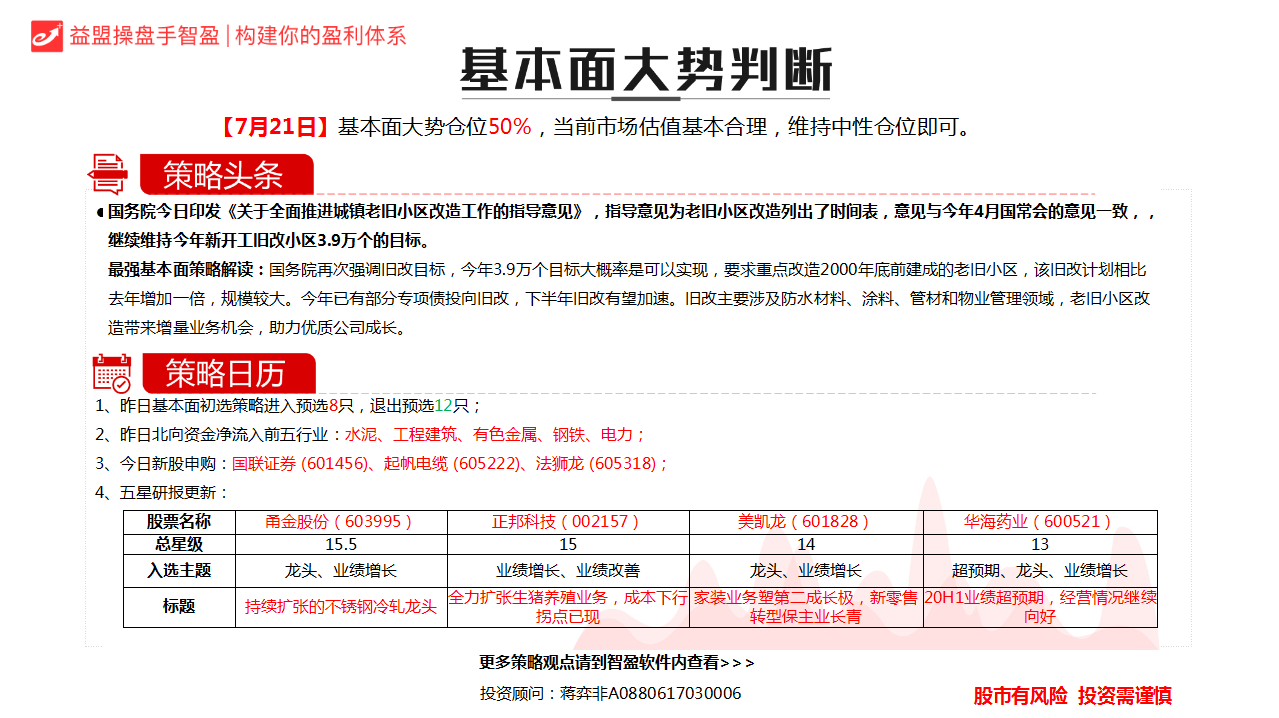This screenshot has height=718, width=1279.
Task: Click the 【7月21日】 date label
Action: click(x=274, y=127)
